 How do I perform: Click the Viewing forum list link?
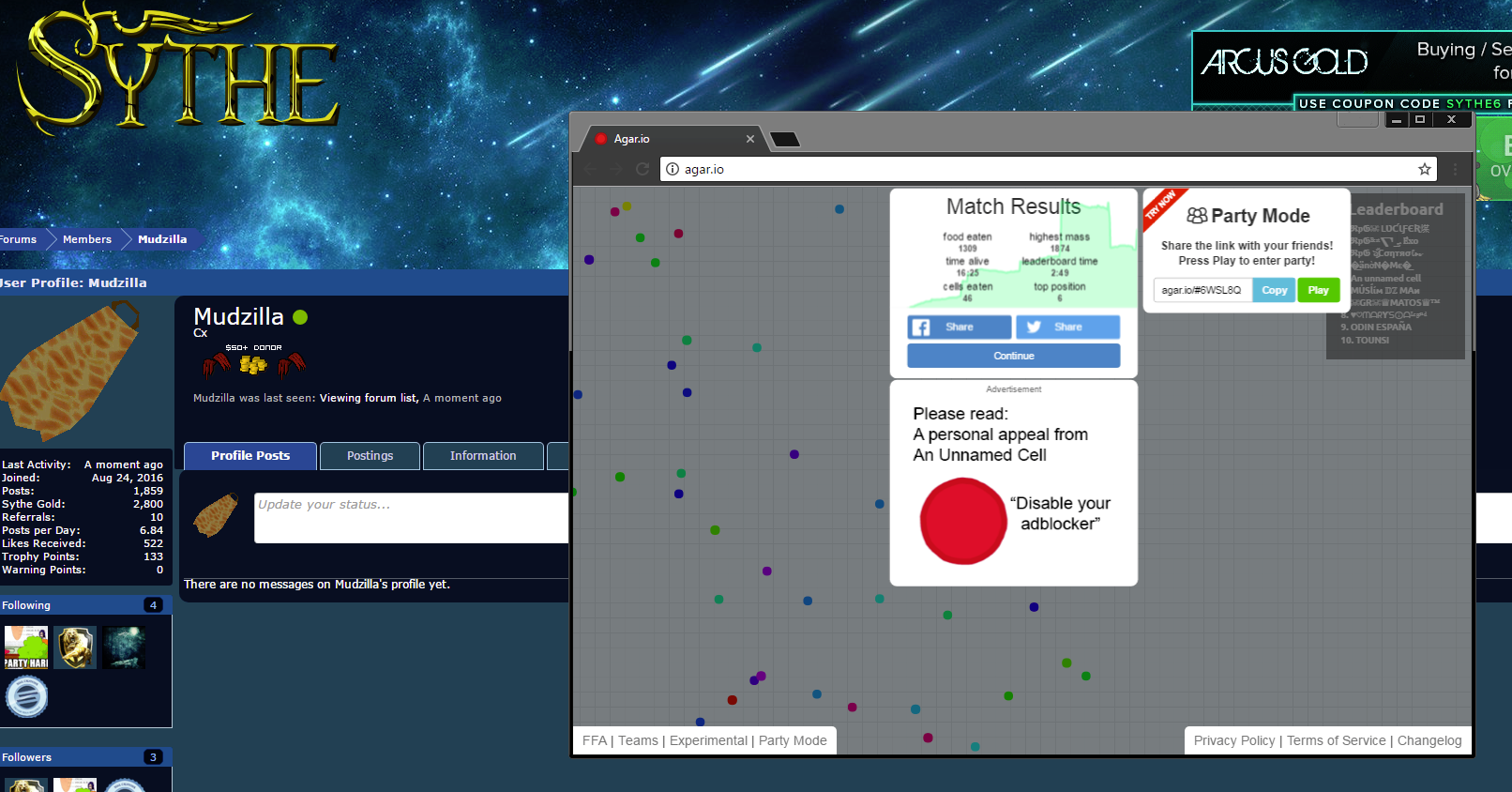point(368,398)
